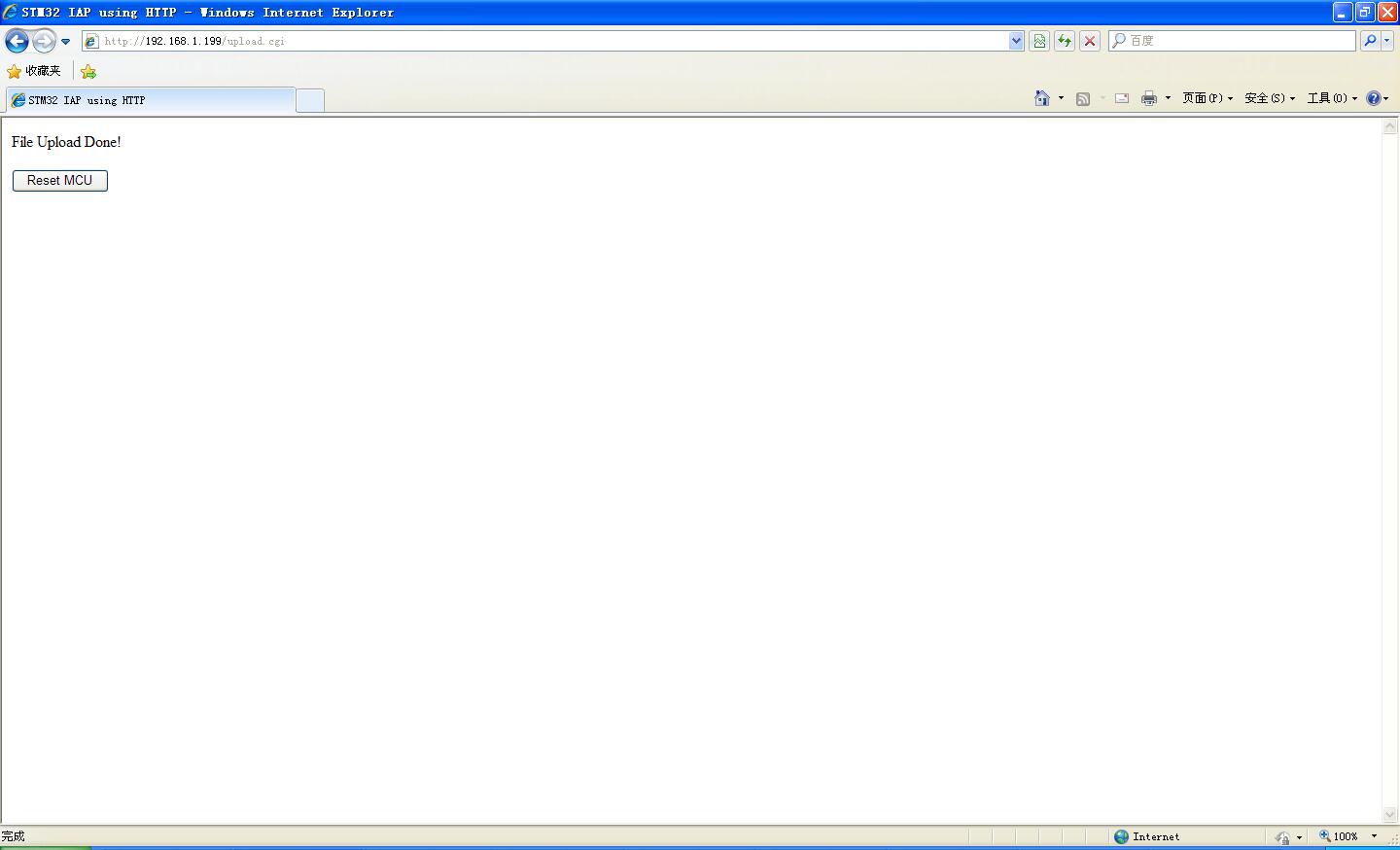Click the Internet Explorer title bar icon
Image resolution: width=1400 pixels, height=850 pixels.
coord(10,13)
